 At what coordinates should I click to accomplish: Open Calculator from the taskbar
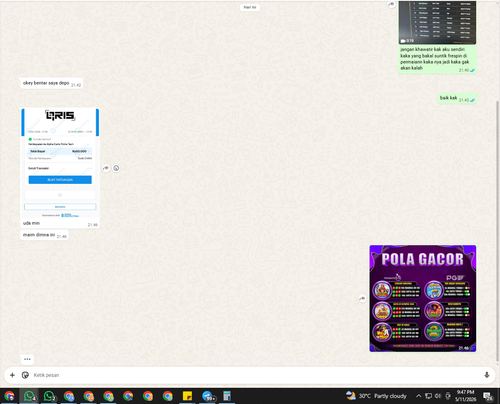coord(227,396)
